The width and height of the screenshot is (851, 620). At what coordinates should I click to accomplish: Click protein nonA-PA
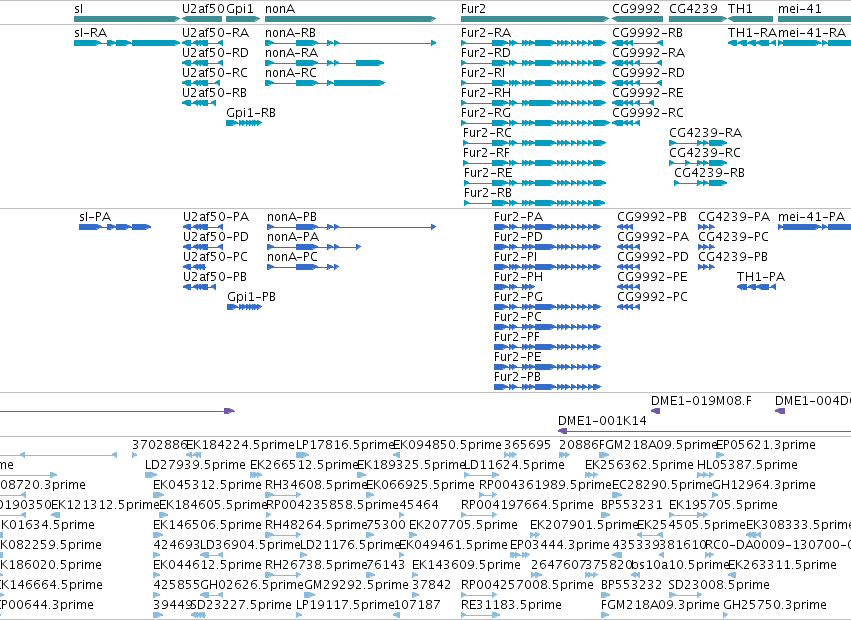[314, 247]
